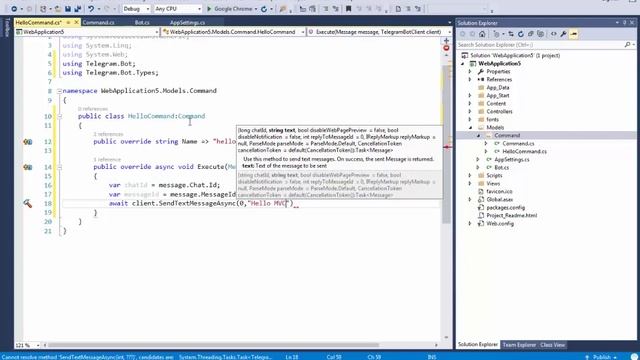This screenshot has height=360, width=640.
Task: Collapse the Models folder
Action: tap(470, 127)
